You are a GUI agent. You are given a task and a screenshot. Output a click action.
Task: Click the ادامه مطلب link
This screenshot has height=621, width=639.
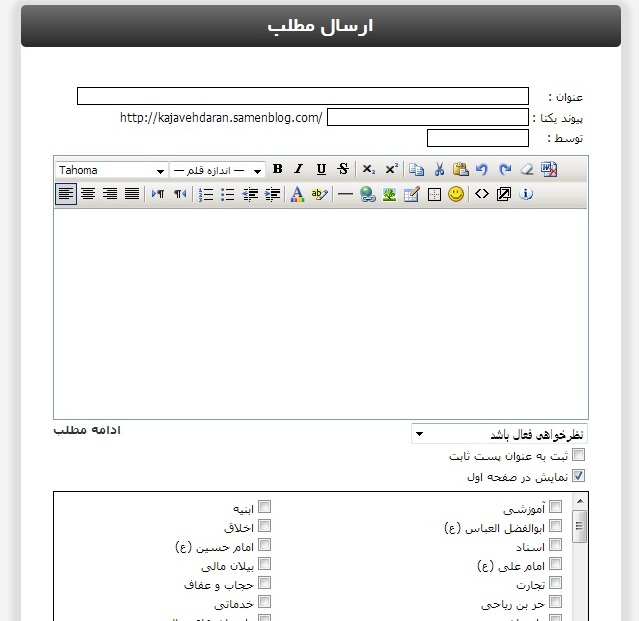[x=87, y=430]
